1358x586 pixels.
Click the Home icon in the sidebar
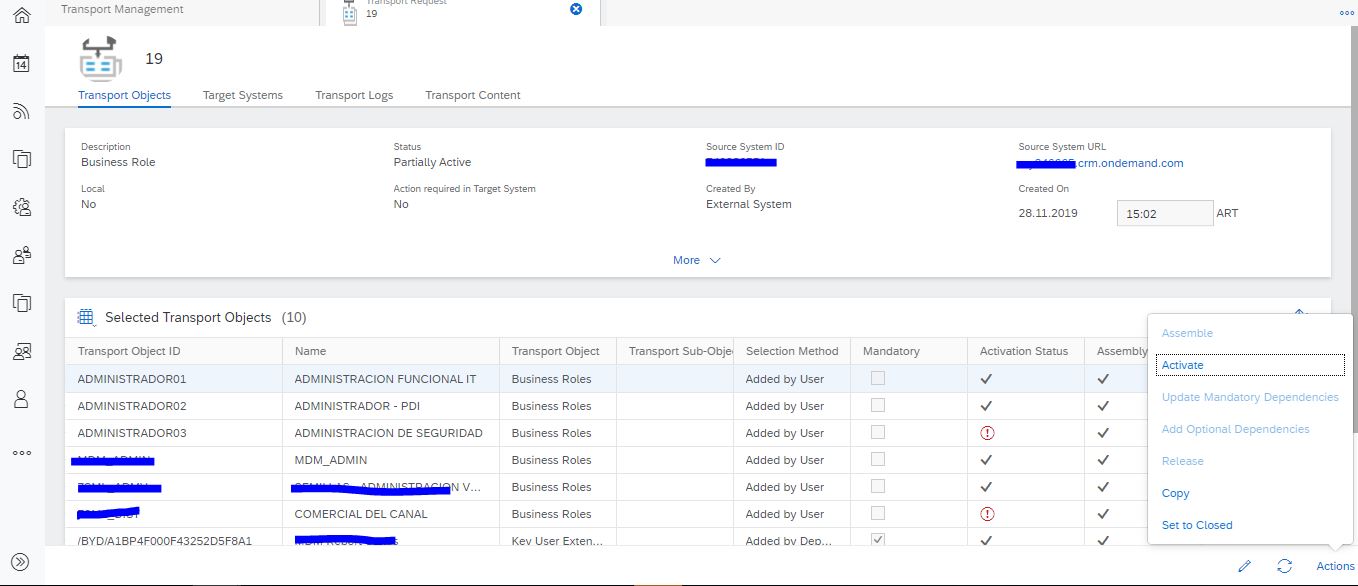tap(21, 15)
